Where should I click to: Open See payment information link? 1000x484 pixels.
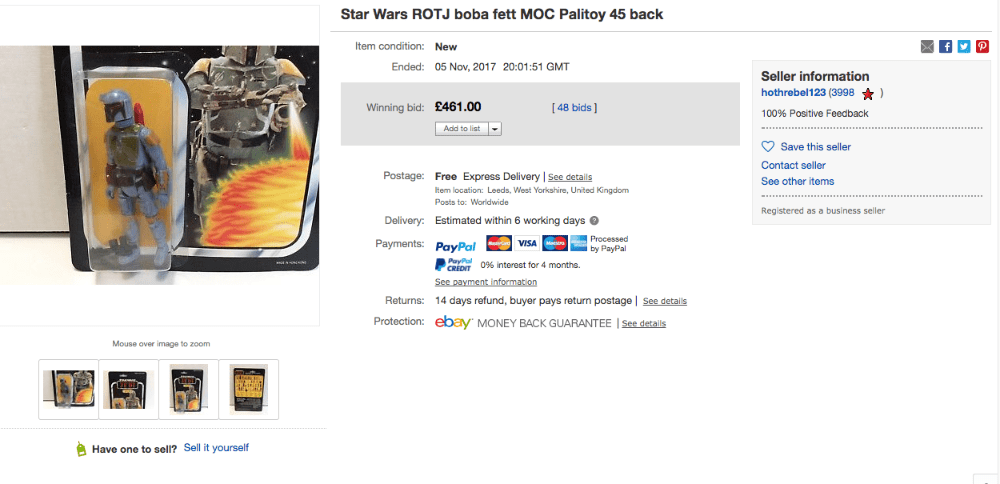(486, 282)
